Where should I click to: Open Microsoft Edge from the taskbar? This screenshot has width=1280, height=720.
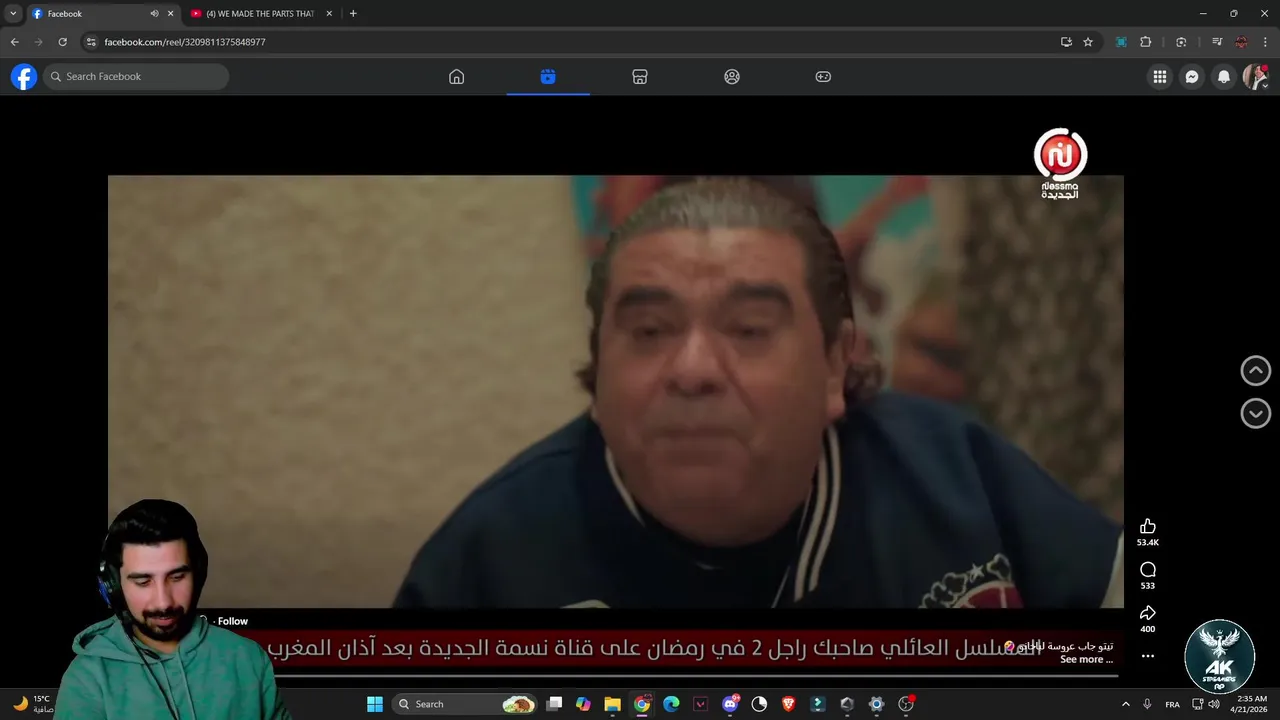(x=671, y=704)
